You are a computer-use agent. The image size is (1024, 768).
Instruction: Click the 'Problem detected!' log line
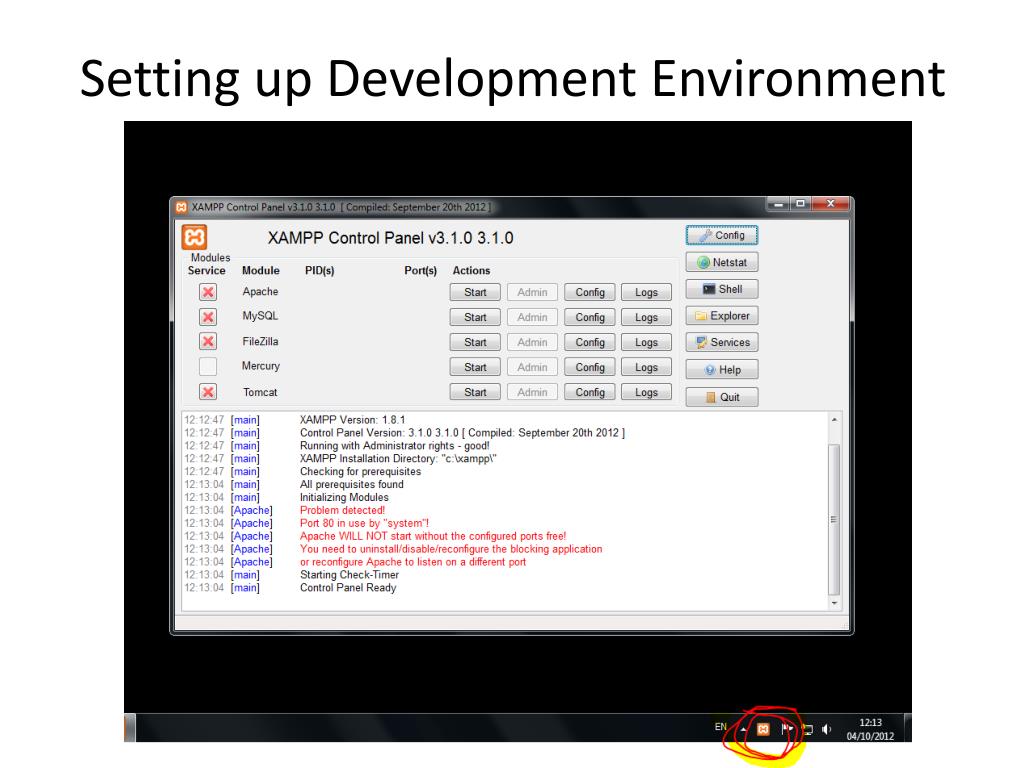coord(342,510)
